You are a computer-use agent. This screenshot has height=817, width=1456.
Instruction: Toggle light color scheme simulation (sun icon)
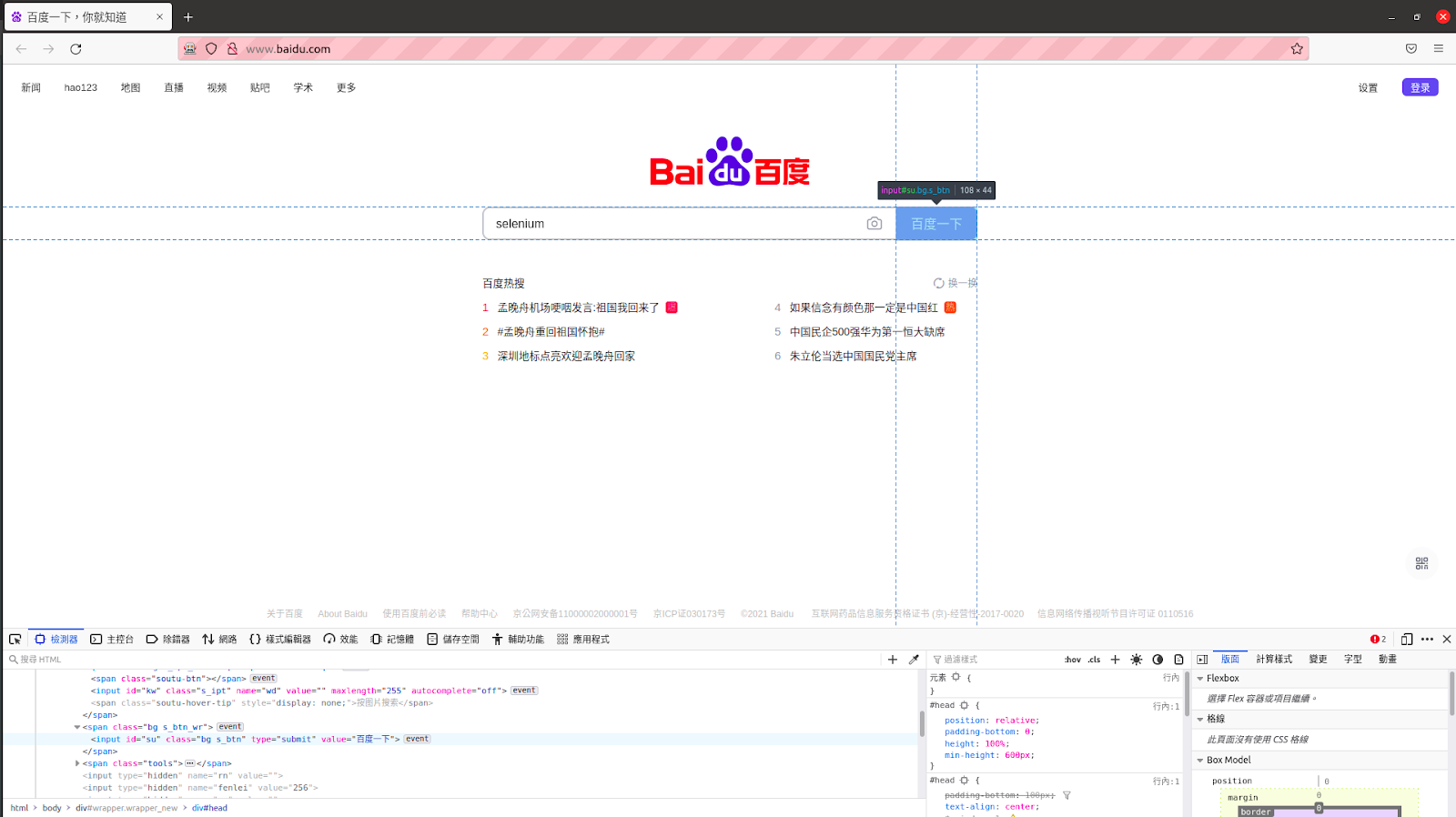coord(1137,660)
